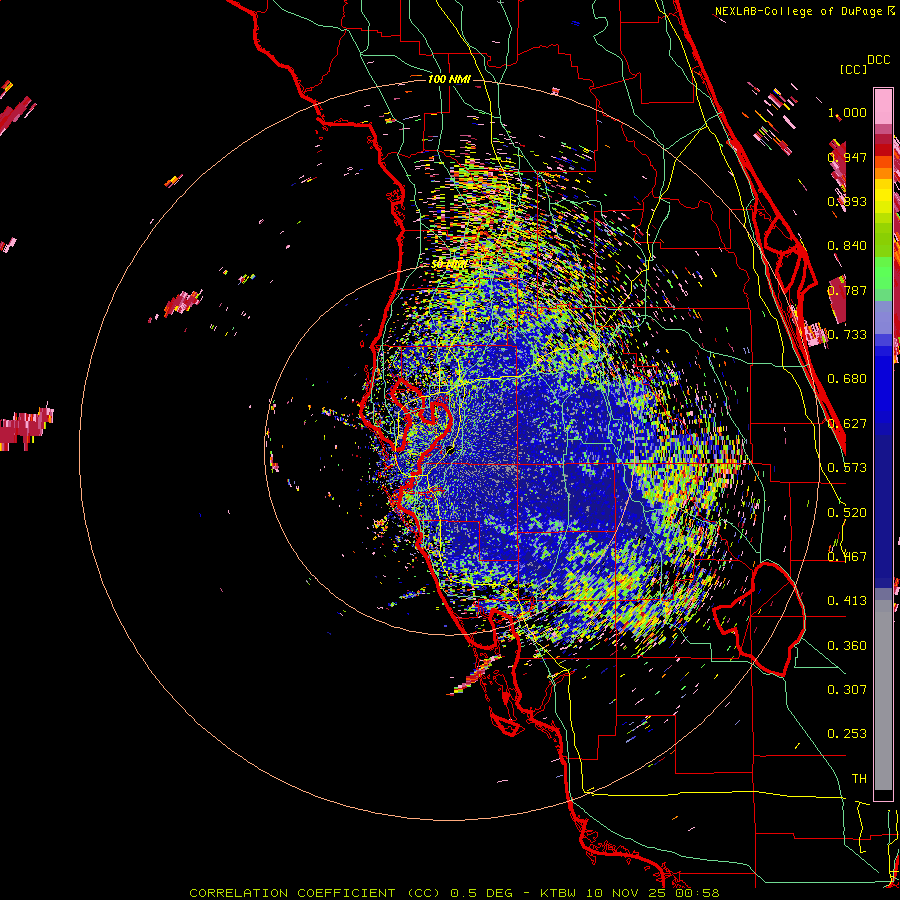The height and width of the screenshot is (900, 900).
Task: Select the 0.520 scale value
Action: (847, 513)
